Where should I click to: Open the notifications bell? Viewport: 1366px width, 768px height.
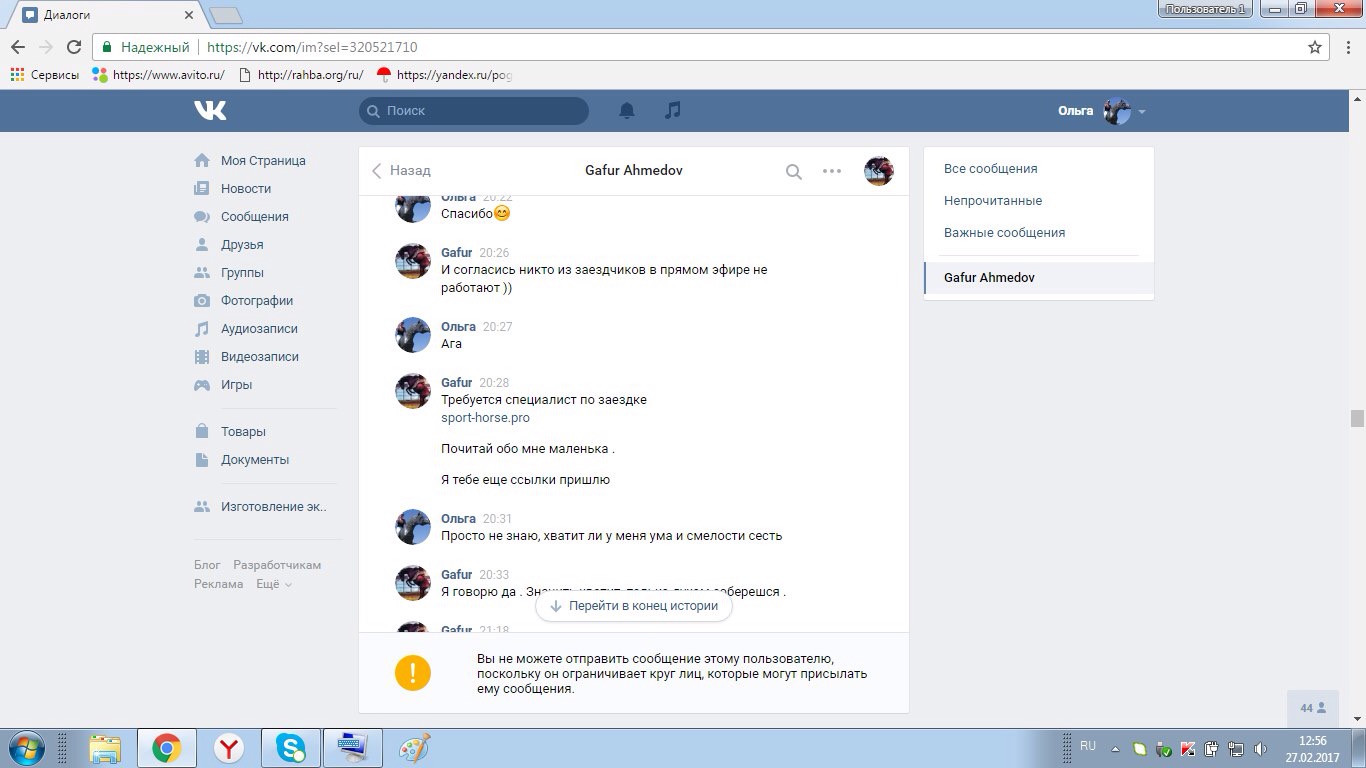627,110
